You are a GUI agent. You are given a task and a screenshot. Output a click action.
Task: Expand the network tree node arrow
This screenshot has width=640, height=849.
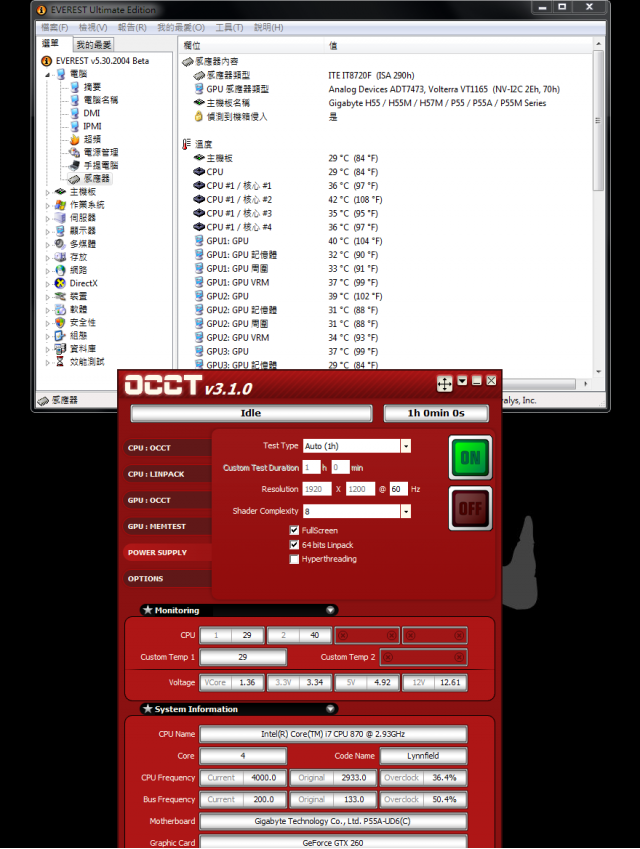click(x=48, y=270)
